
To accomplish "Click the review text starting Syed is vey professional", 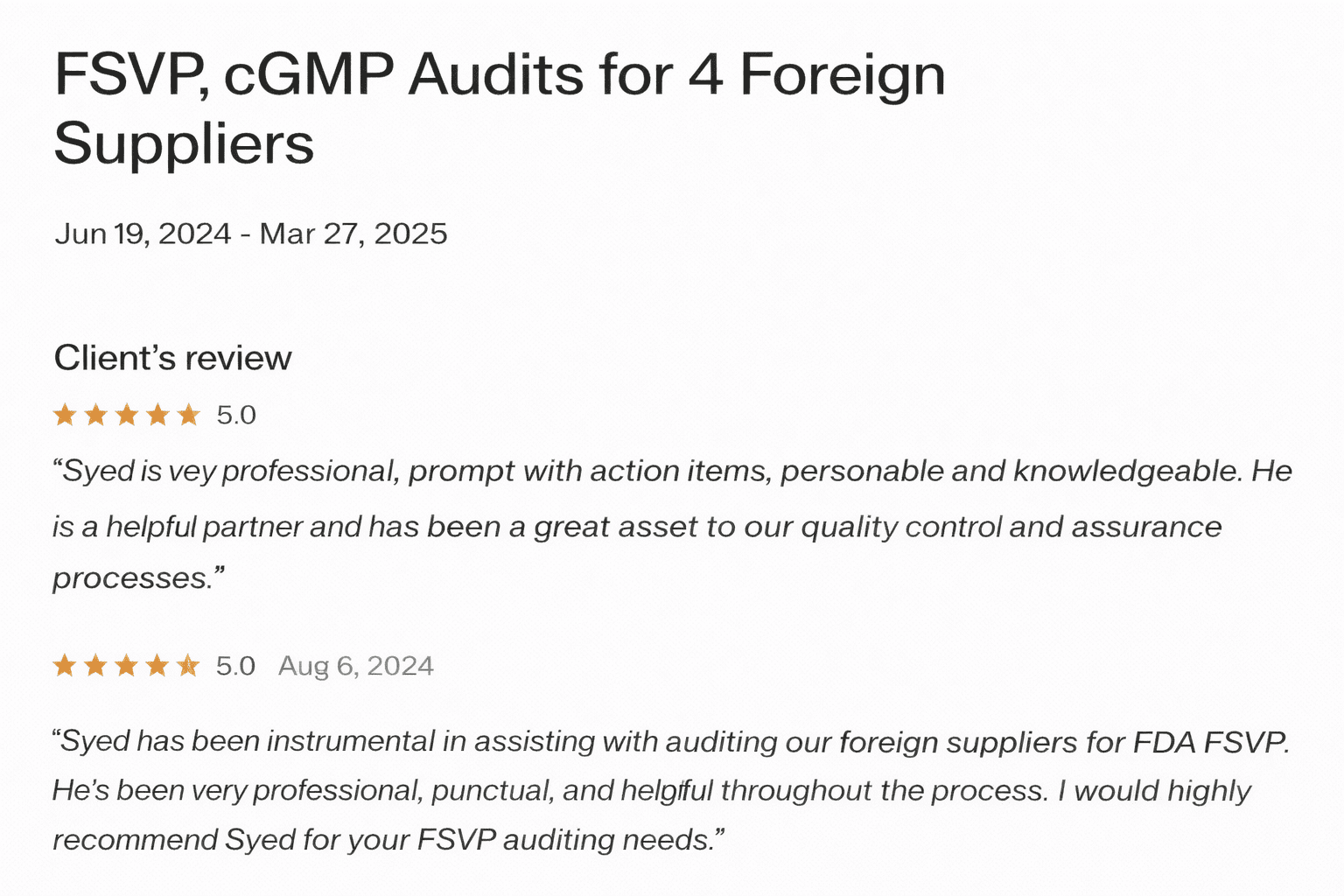I will 672,524.
